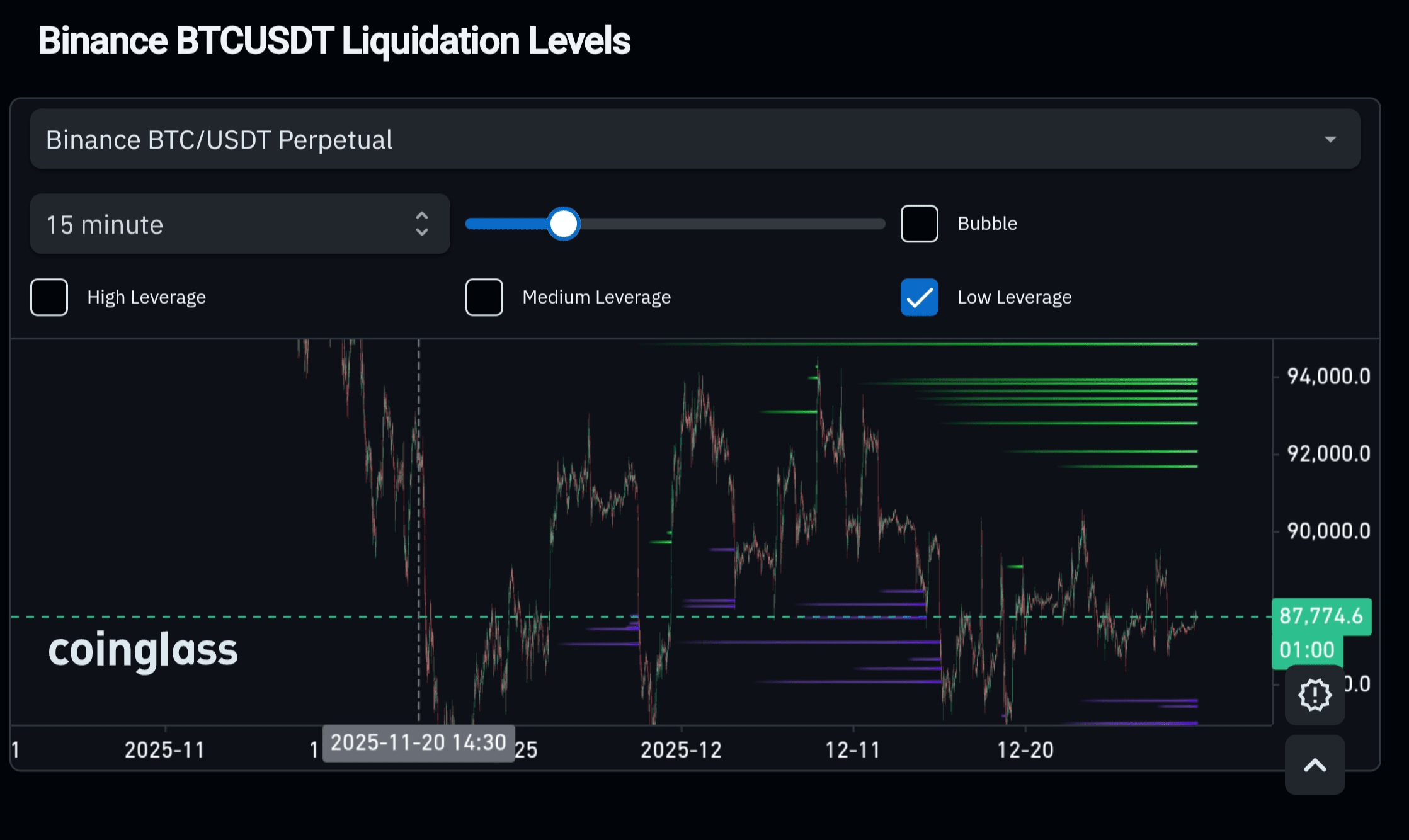The image size is (1409, 840).
Task: Enable the Bubble checkbox
Action: click(x=919, y=224)
